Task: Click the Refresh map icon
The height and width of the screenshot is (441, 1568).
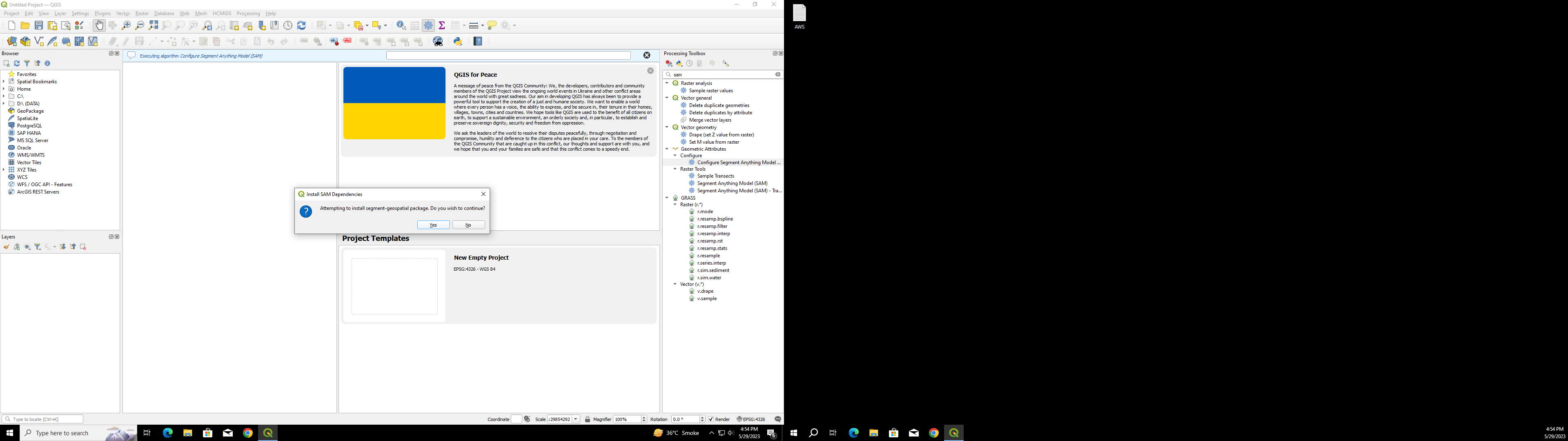Action: [x=301, y=25]
